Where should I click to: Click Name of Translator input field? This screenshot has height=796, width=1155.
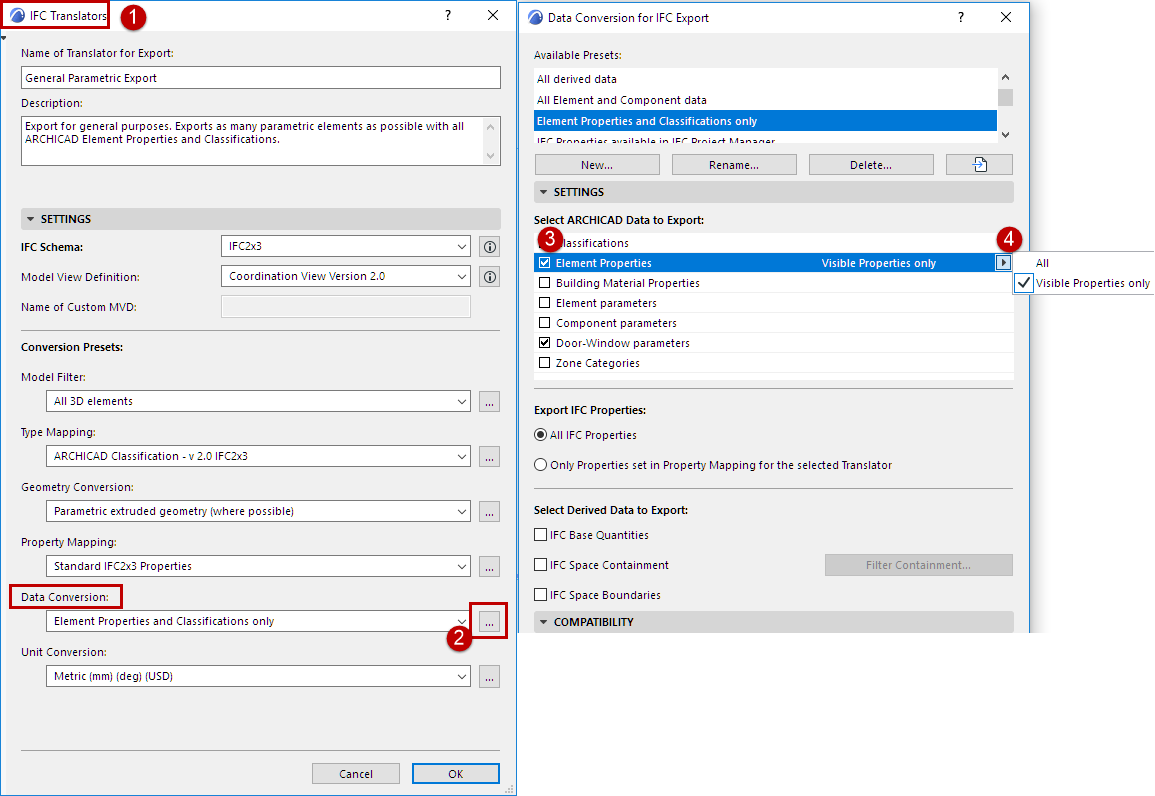(261, 78)
